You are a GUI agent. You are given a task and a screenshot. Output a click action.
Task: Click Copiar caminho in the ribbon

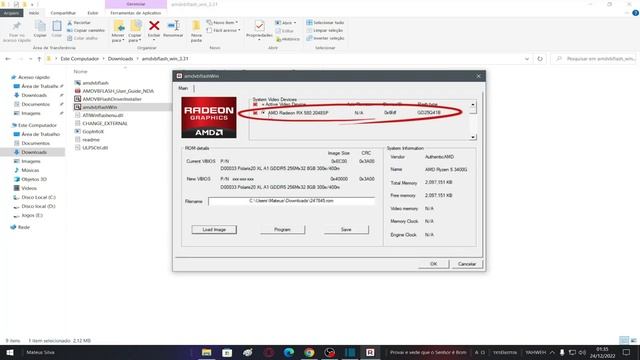click(86, 31)
